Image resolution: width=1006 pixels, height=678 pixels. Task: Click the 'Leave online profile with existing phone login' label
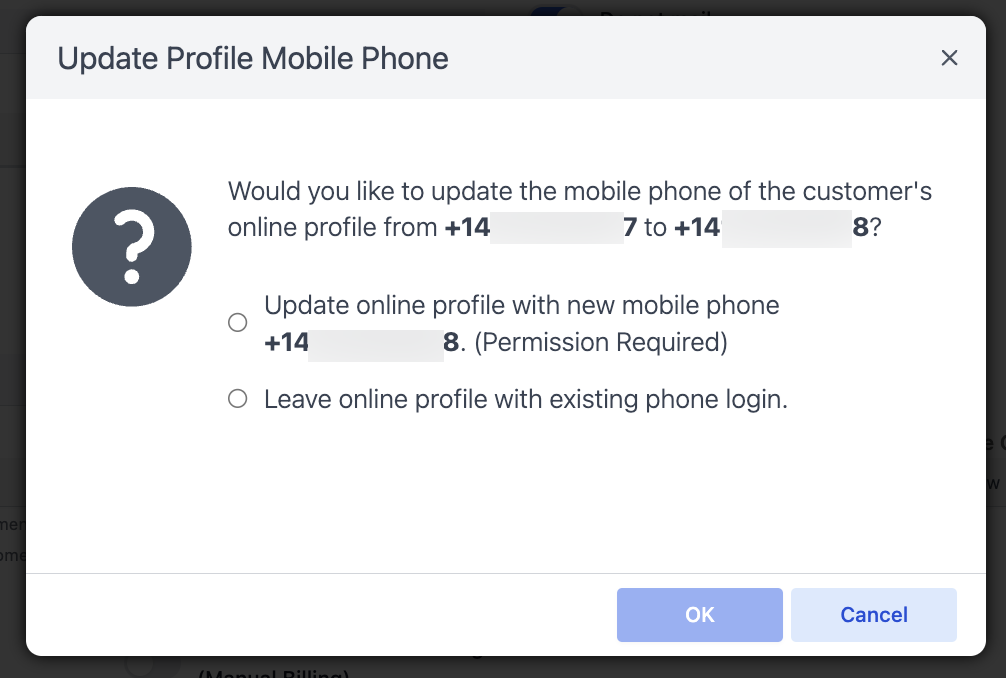(525, 399)
